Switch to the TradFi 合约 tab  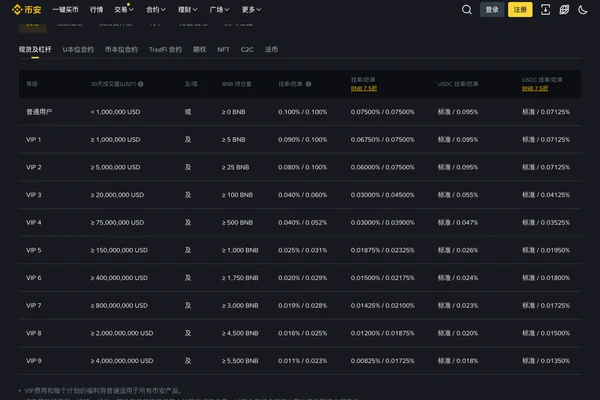tap(165, 49)
